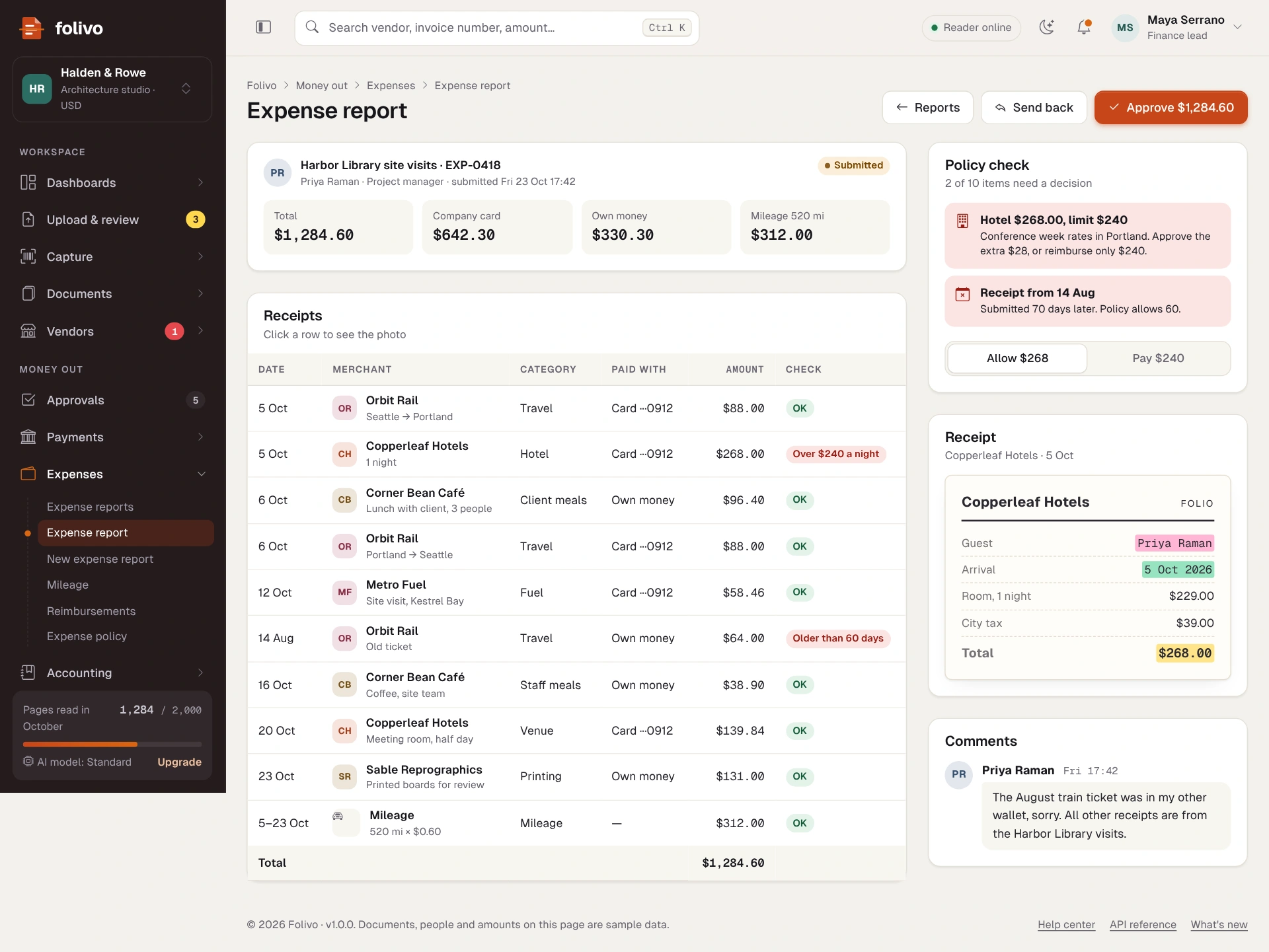Select the Allow $268 option

point(1017,358)
